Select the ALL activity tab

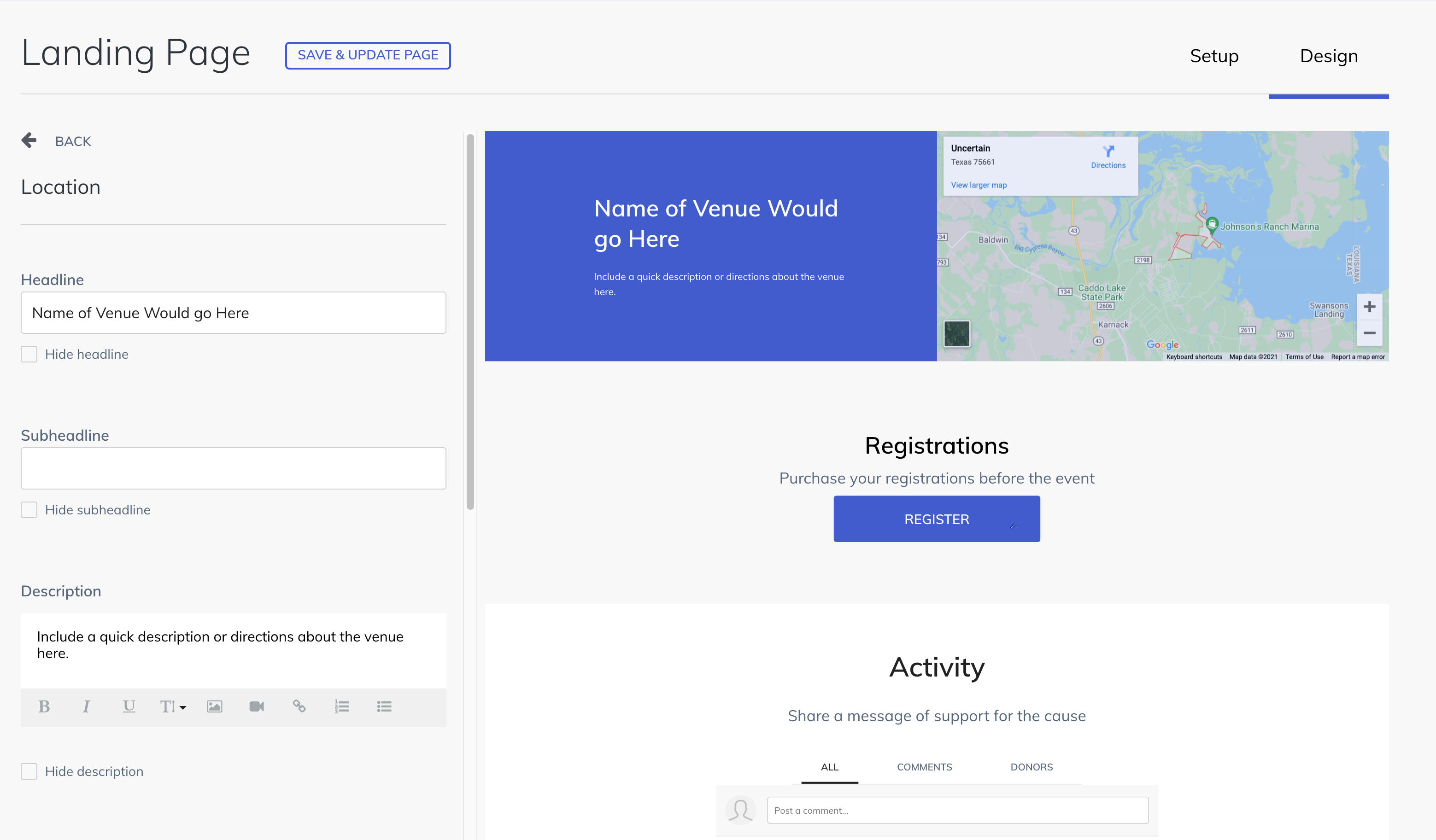tap(829, 767)
